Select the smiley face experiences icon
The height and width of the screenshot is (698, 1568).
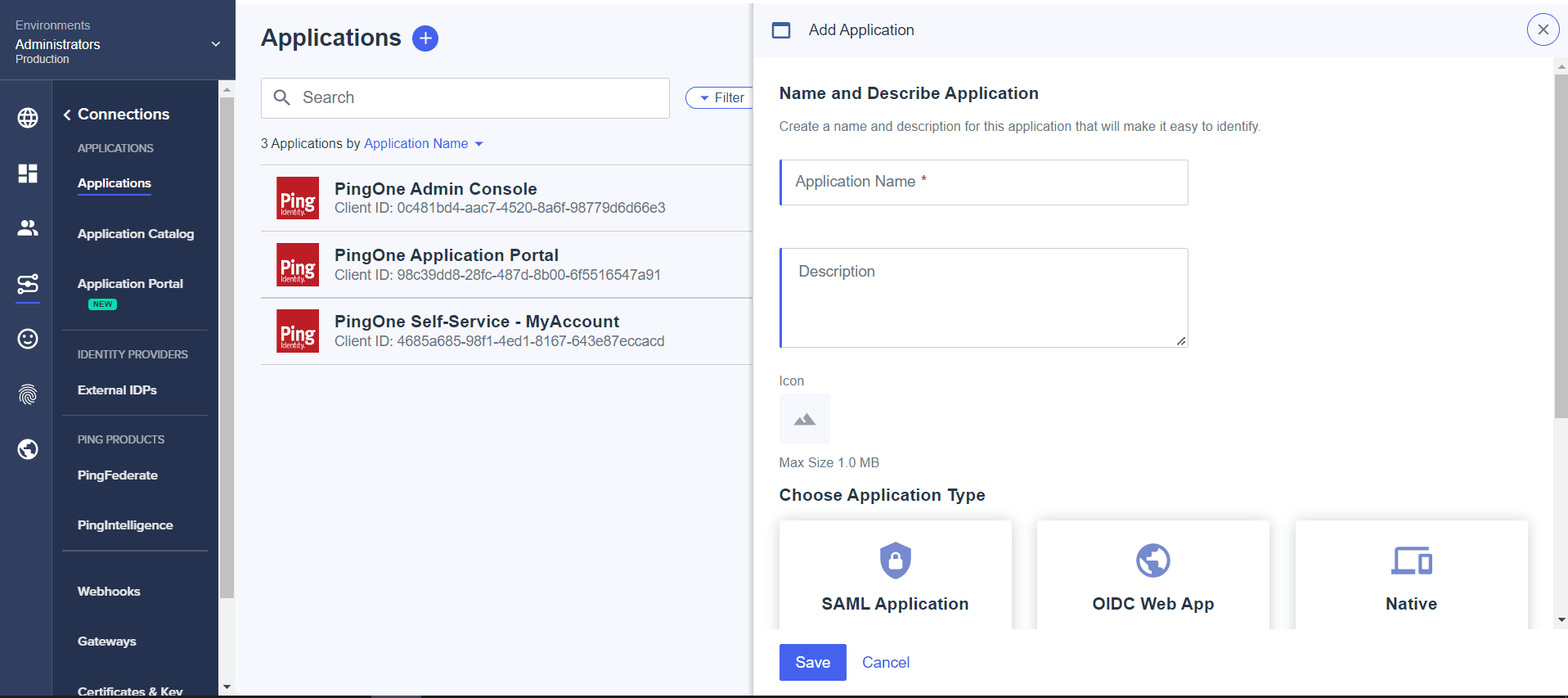click(28, 339)
